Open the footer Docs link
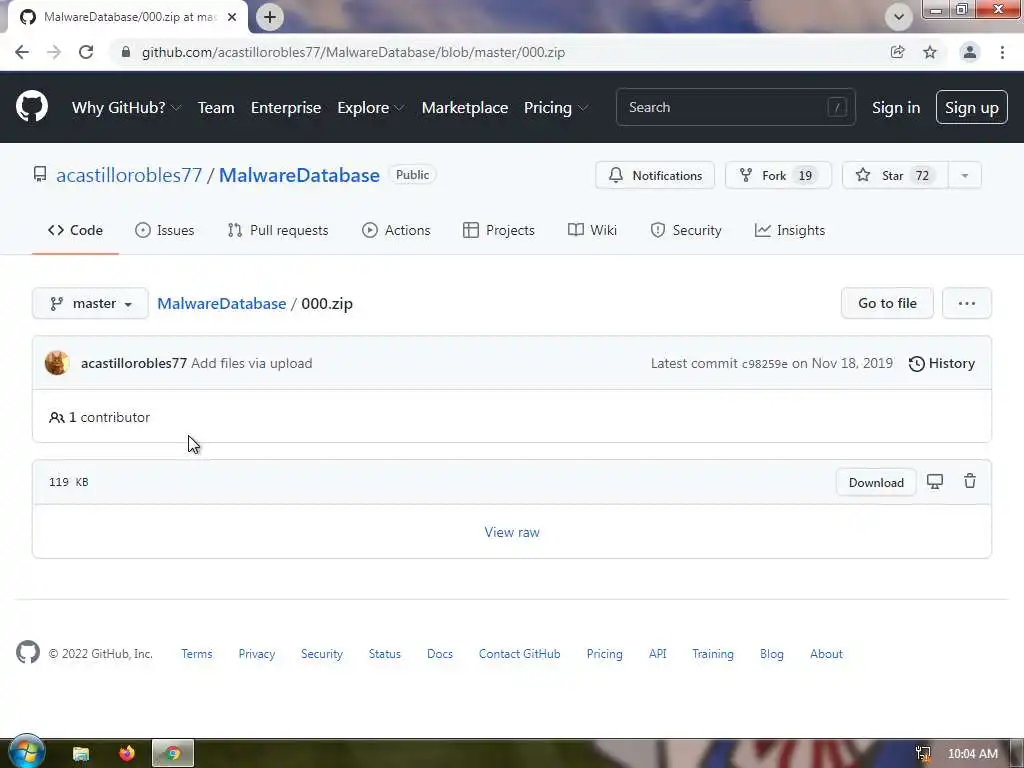Viewport: 1024px width, 768px height. tap(440, 654)
